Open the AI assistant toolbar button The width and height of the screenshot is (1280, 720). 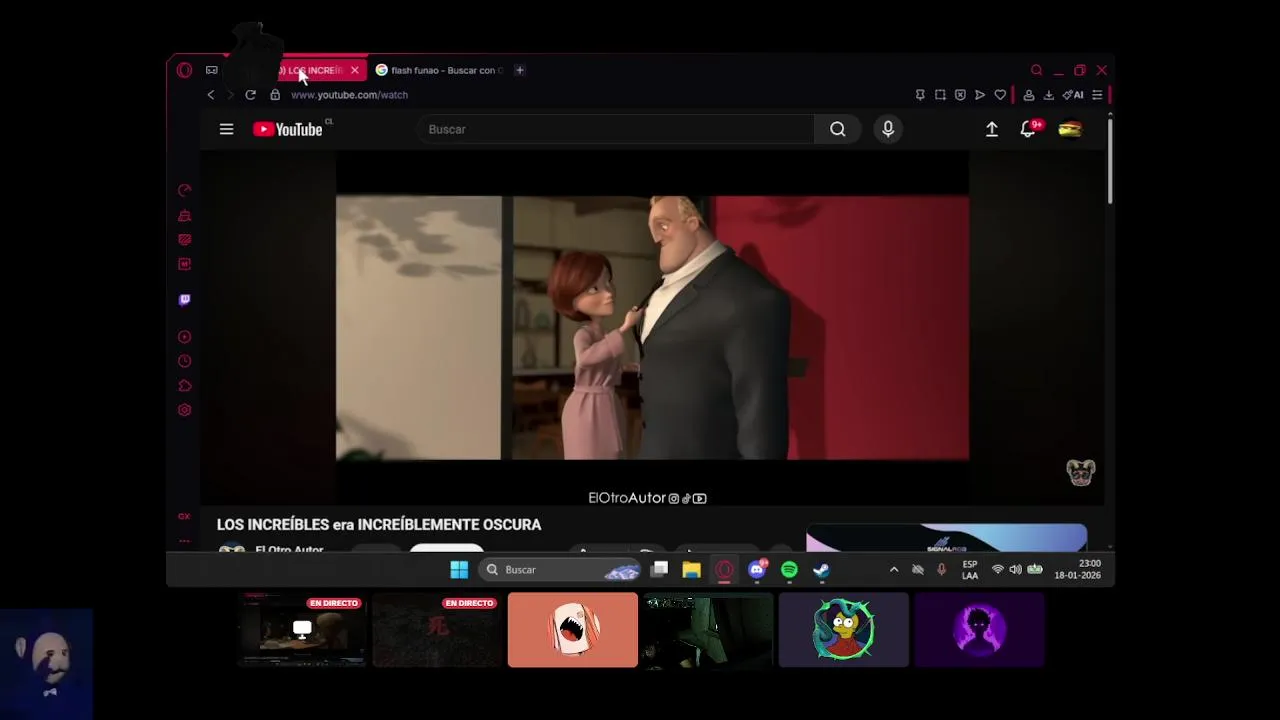(x=1073, y=95)
